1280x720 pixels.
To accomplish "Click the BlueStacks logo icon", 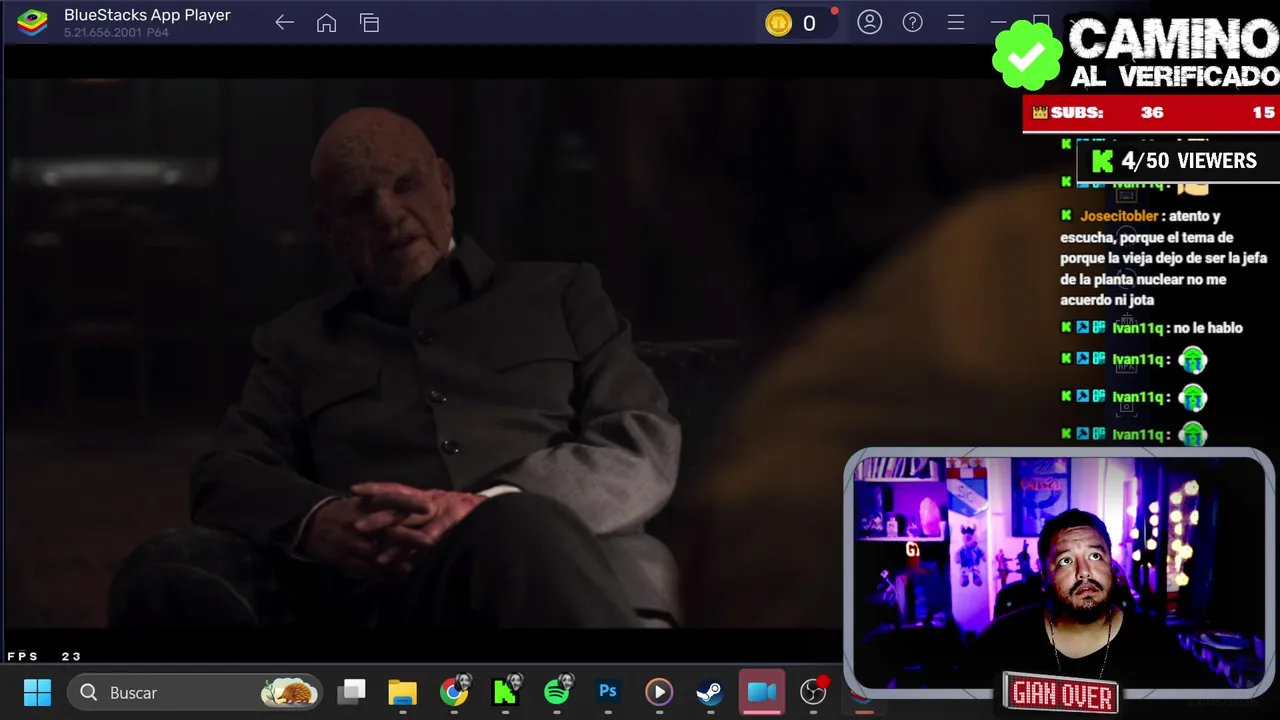I will 32,22.
